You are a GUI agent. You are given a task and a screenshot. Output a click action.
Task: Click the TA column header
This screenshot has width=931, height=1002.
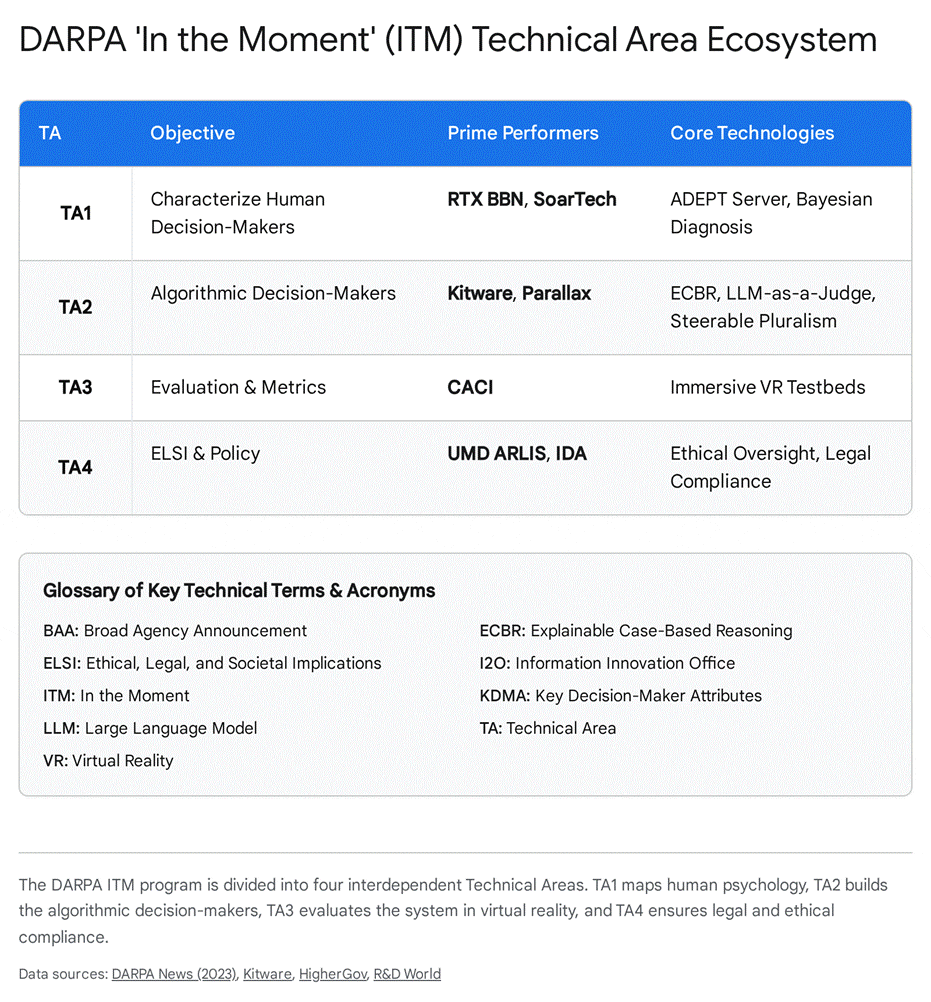(x=50, y=133)
